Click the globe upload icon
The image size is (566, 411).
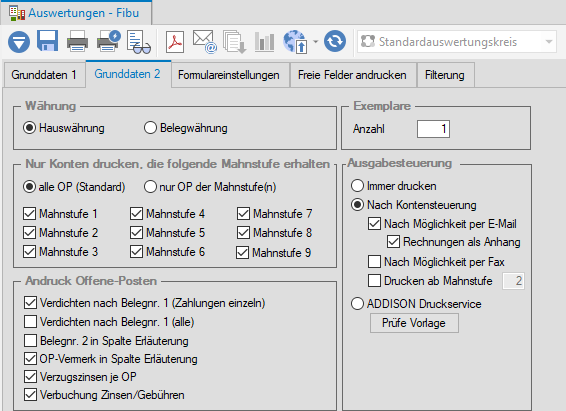296,42
